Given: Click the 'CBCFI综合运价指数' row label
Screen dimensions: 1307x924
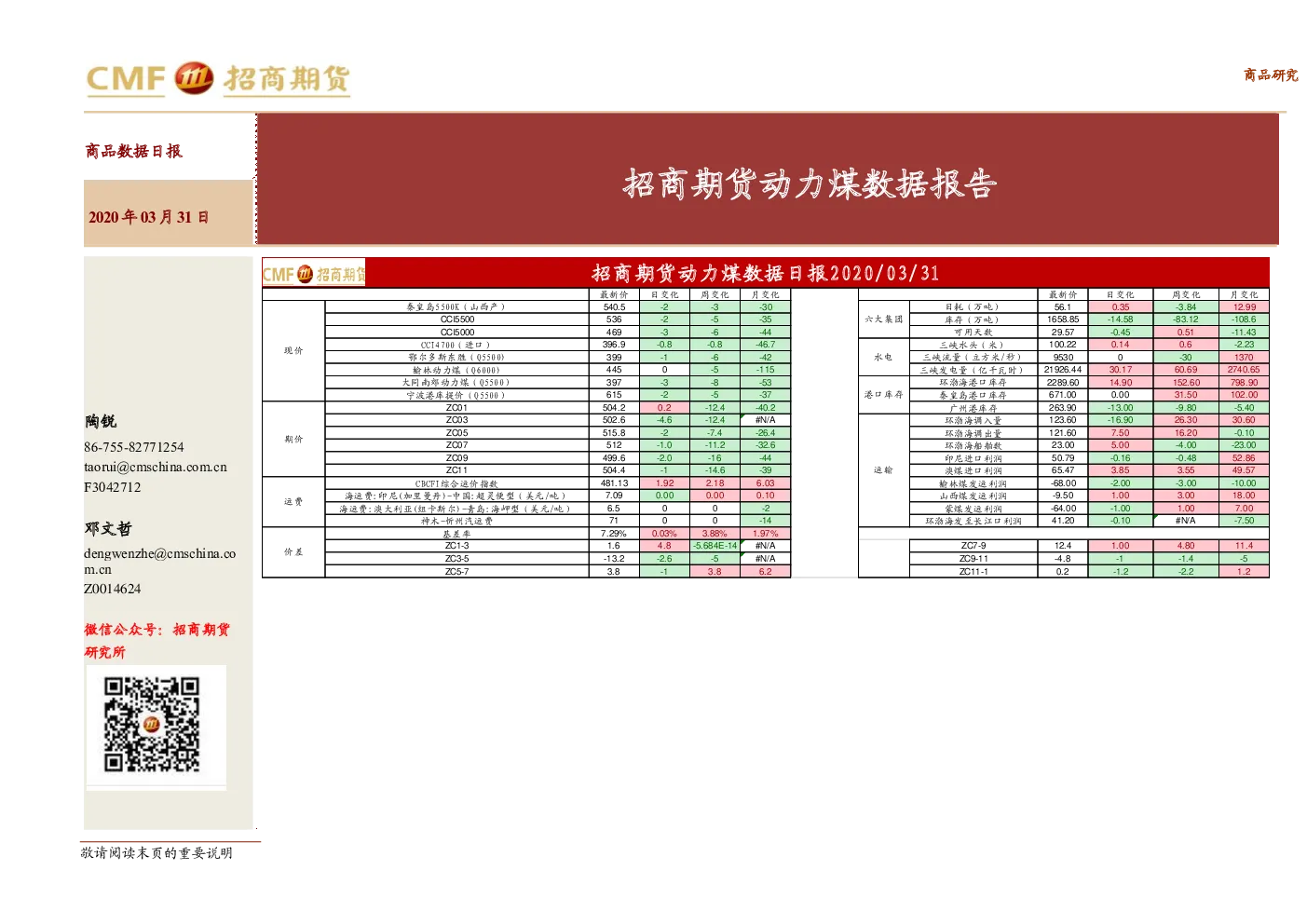Looking at the screenshot, I should click(456, 483).
